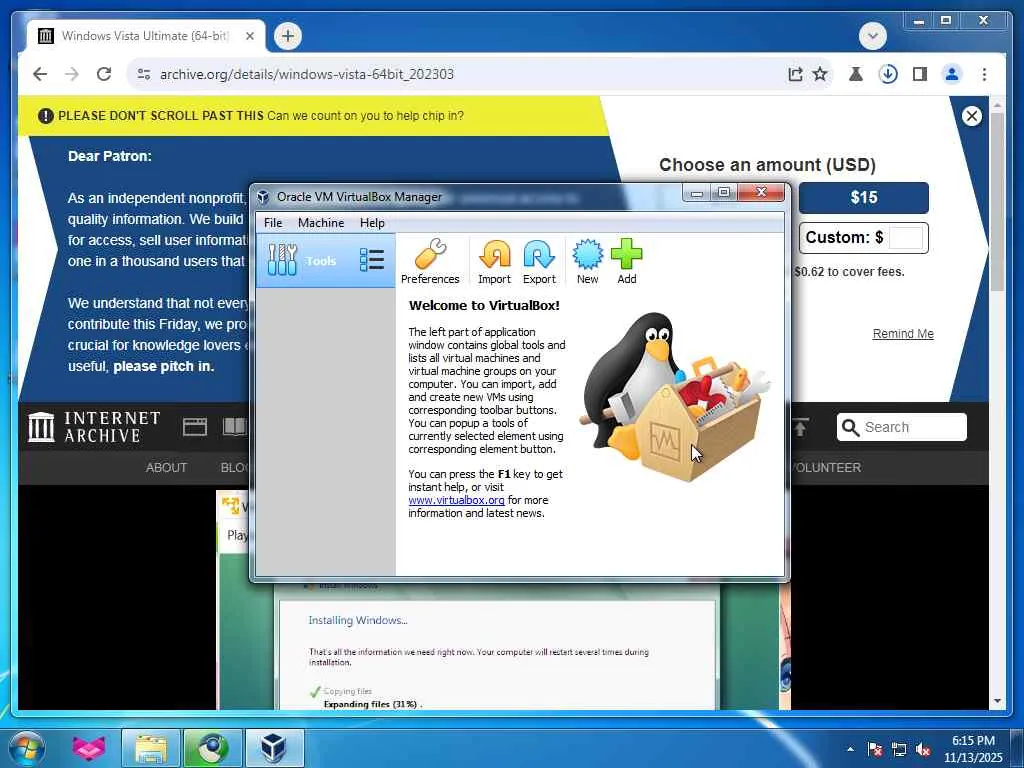Open the pink fox taskbar application
Viewport: 1024px width, 768px height.
pyautogui.click(x=88, y=748)
